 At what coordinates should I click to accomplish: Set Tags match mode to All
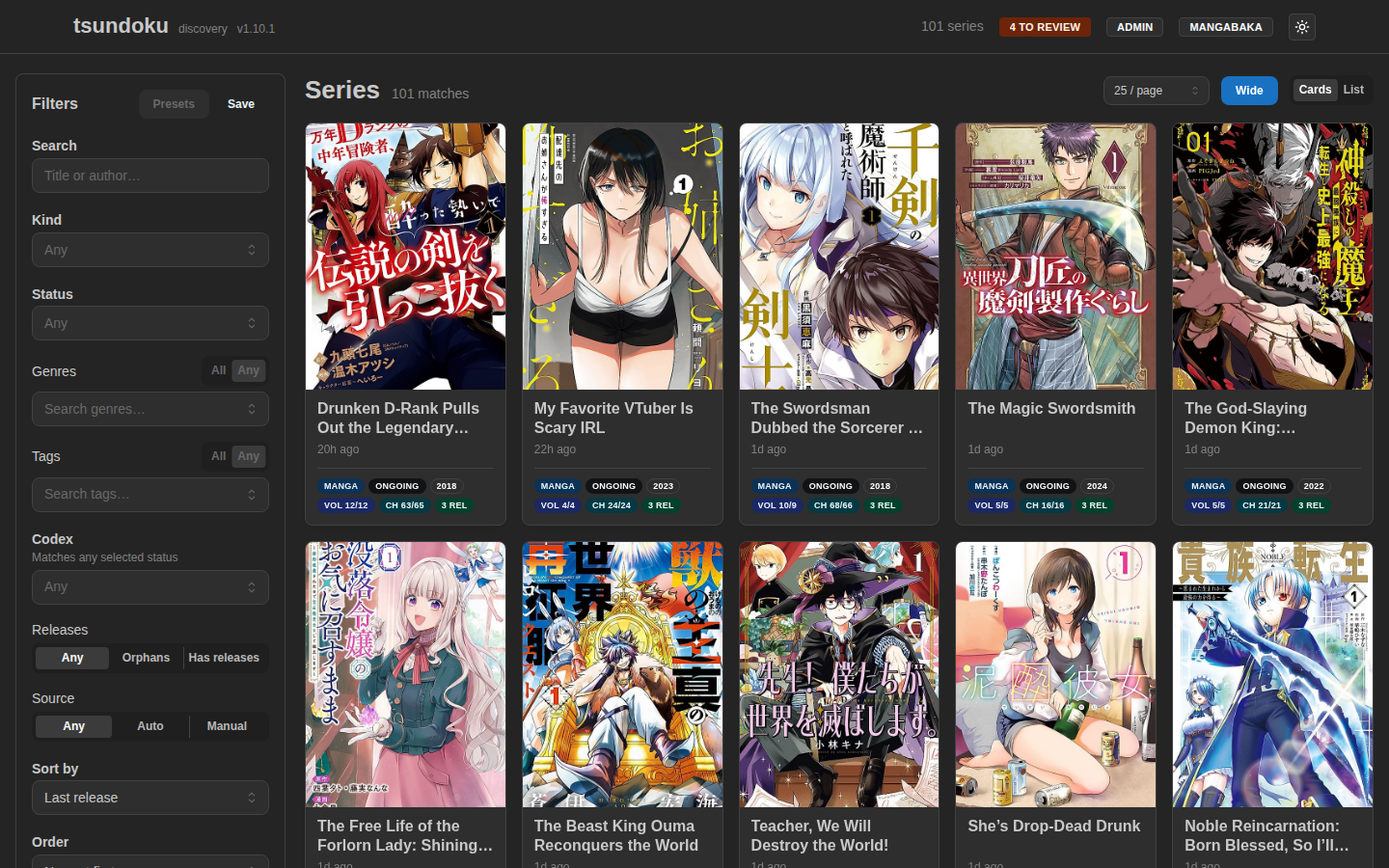(219, 456)
